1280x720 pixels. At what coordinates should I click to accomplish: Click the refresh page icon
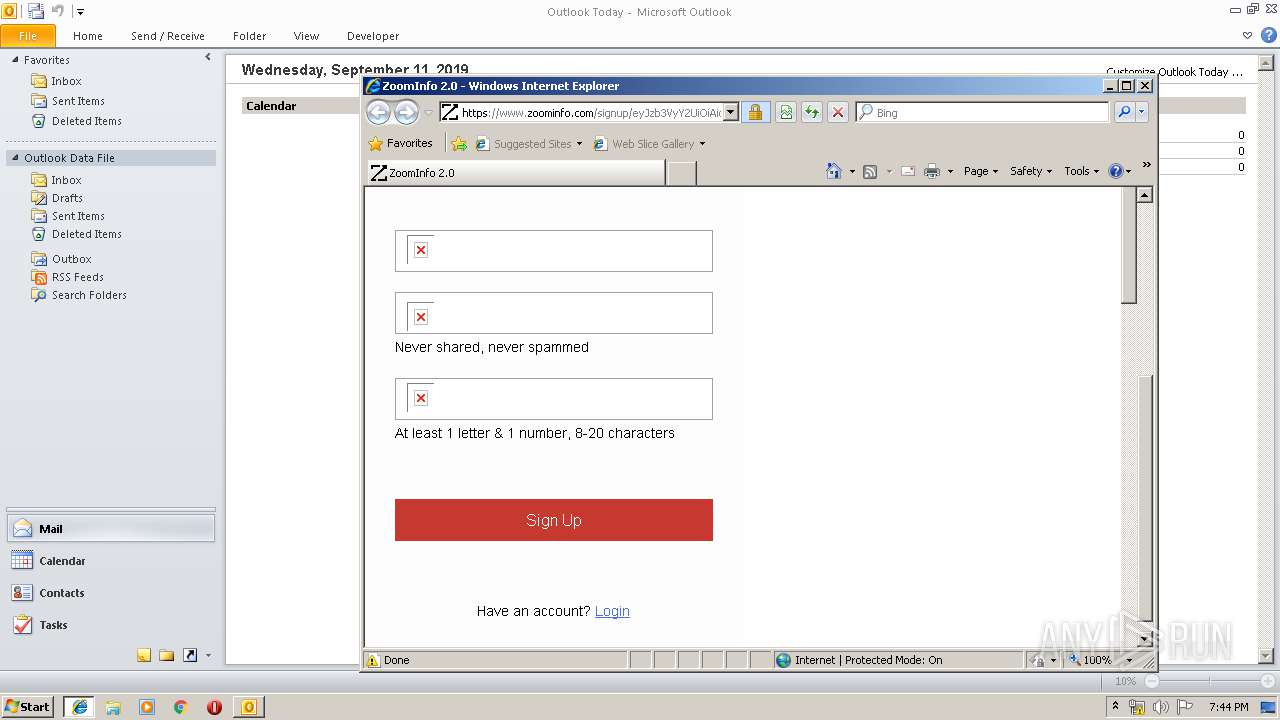tap(812, 112)
